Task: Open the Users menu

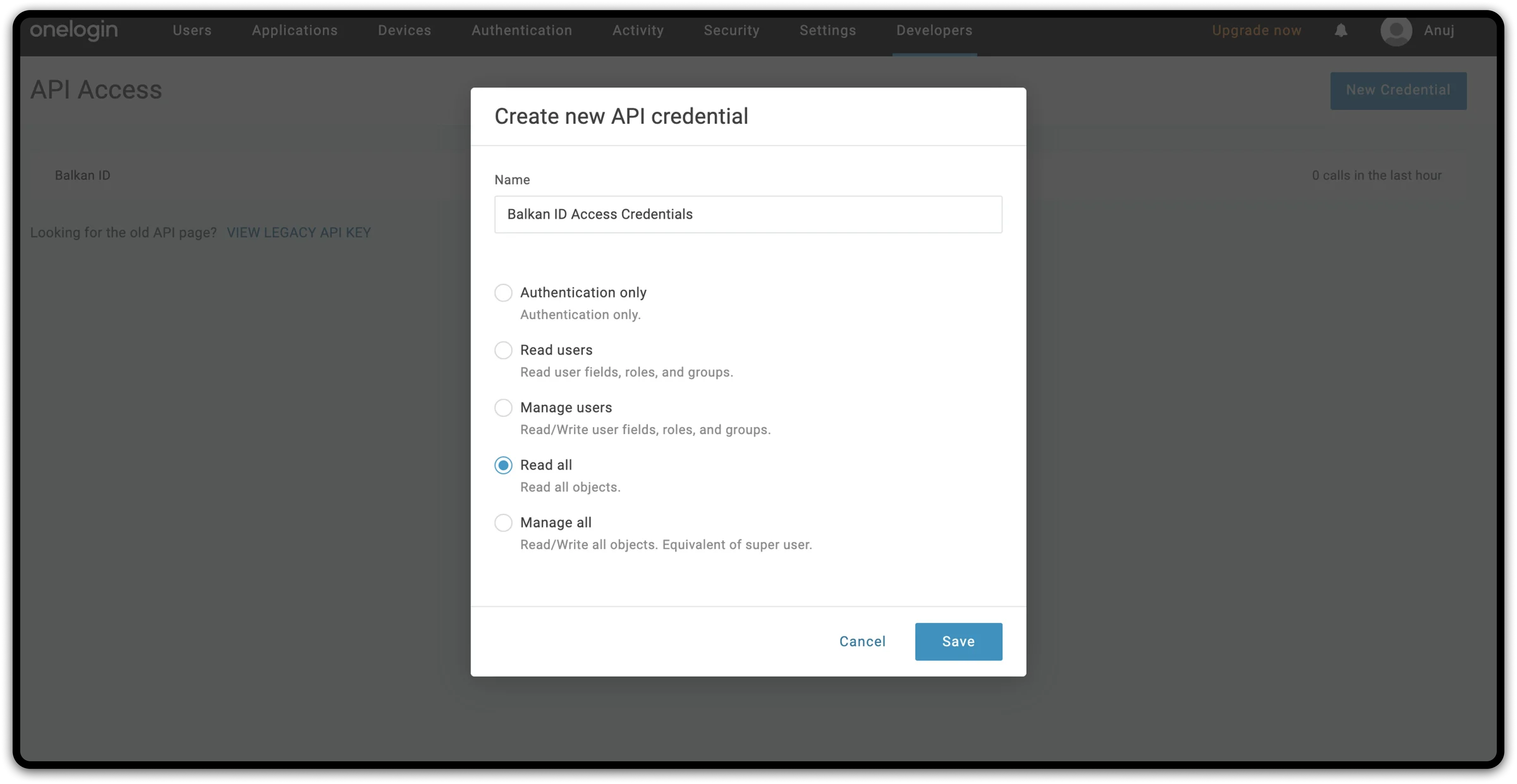Action: point(192,31)
